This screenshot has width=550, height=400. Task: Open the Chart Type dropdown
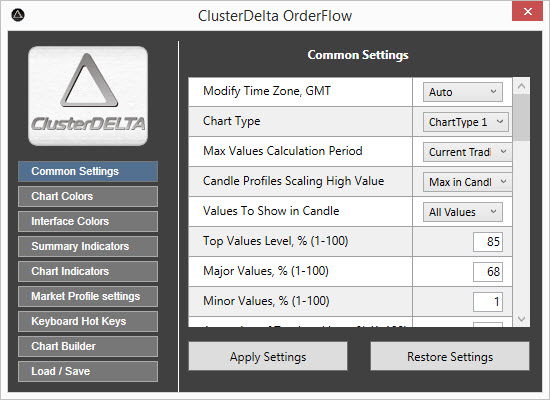pos(465,122)
